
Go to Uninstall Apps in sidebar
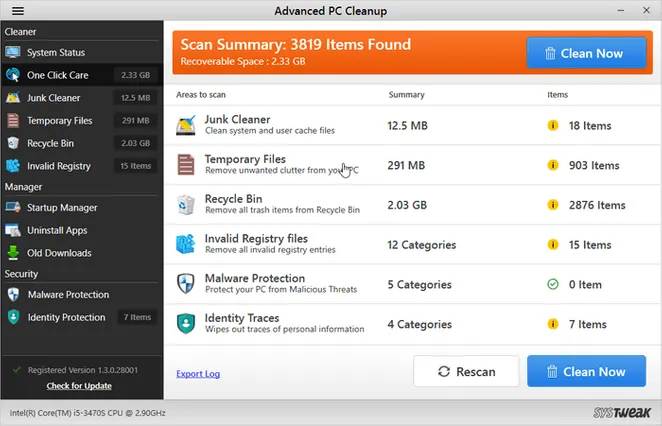click(57, 230)
